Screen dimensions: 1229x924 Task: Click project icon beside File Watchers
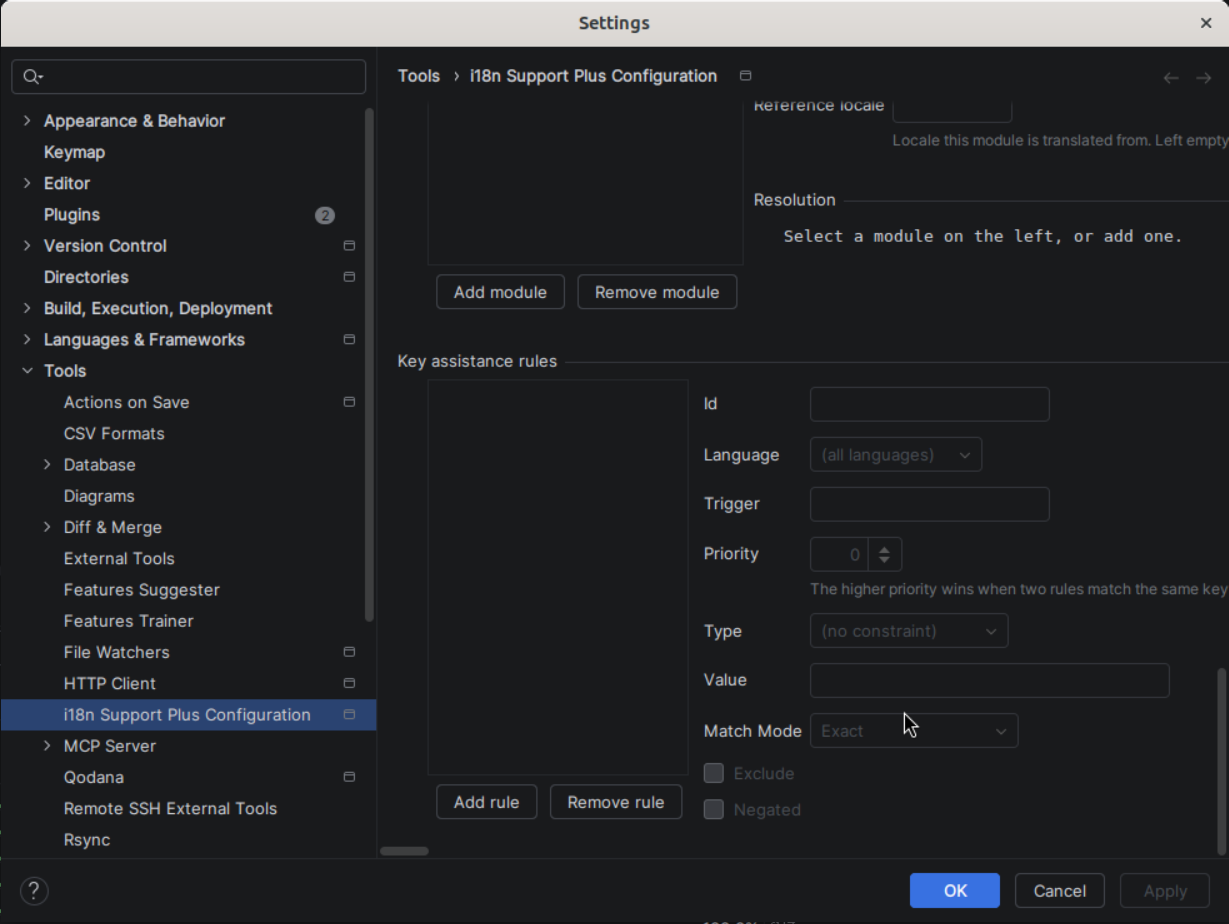(x=349, y=652)
